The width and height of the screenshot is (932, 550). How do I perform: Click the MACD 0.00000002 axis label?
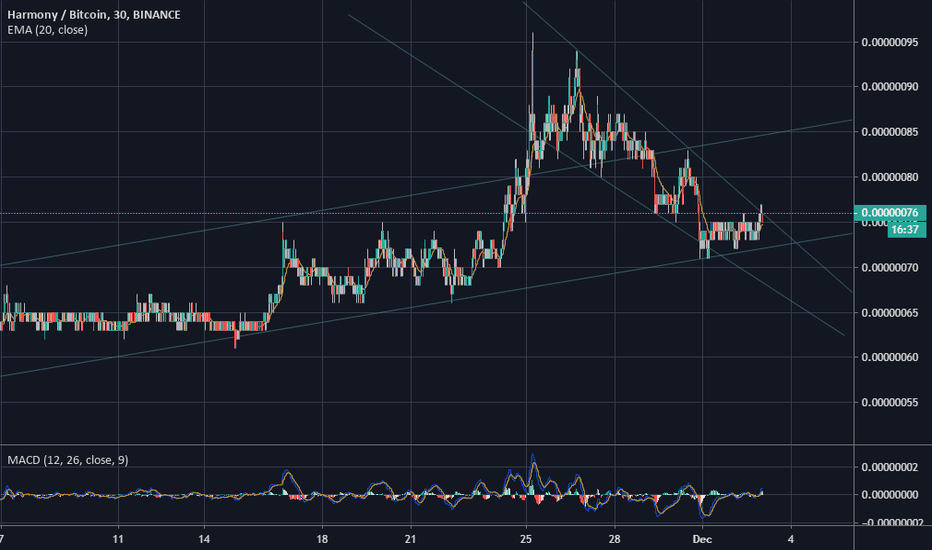(890, 467)
